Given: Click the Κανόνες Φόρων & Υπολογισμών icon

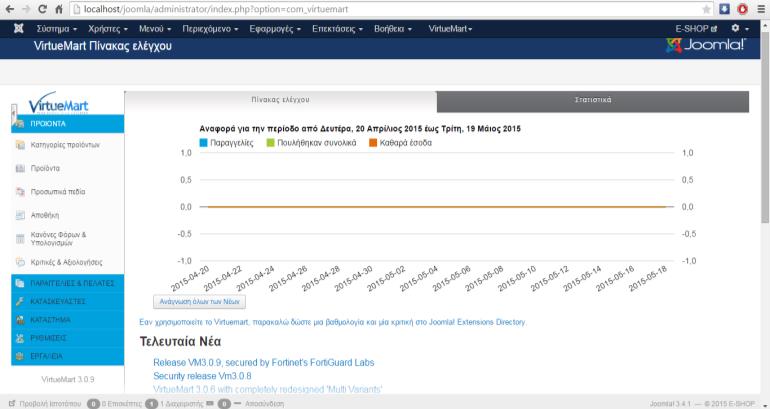Looking at the screenshot, I should 20,239.
